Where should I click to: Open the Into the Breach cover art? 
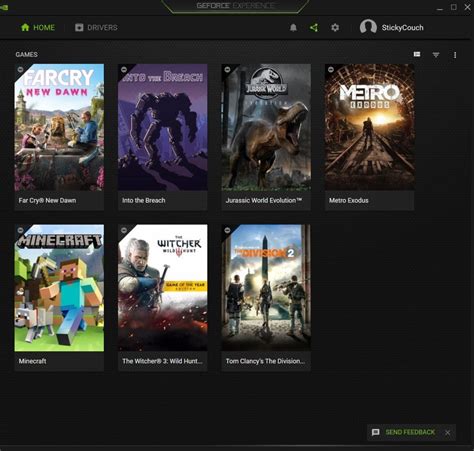(163, 127)
